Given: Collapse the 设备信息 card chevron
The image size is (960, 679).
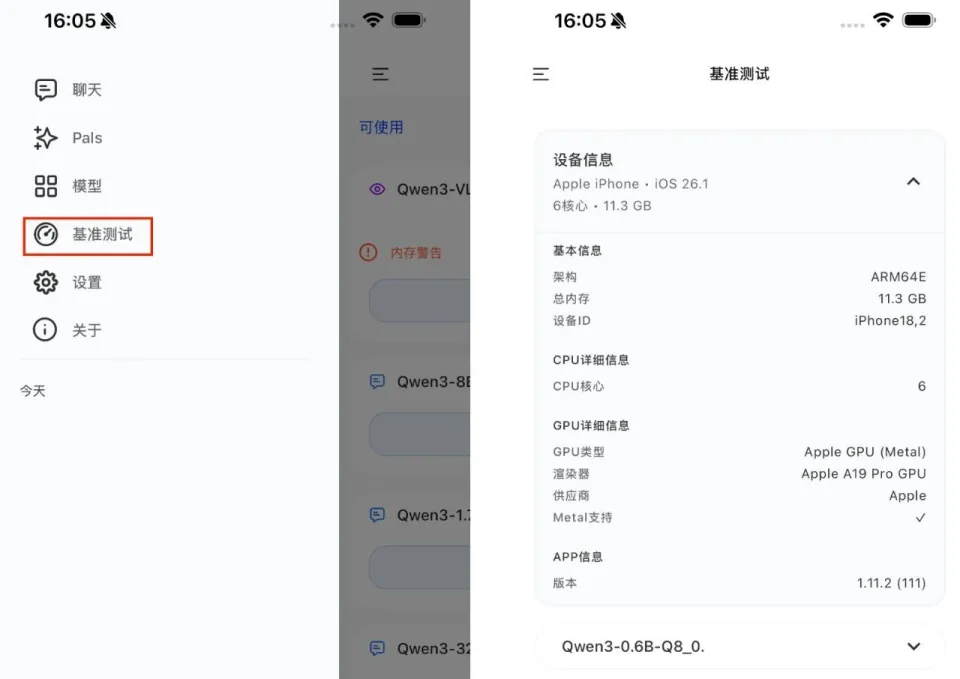Looking at the screenshot, I should tap(913, 182).
